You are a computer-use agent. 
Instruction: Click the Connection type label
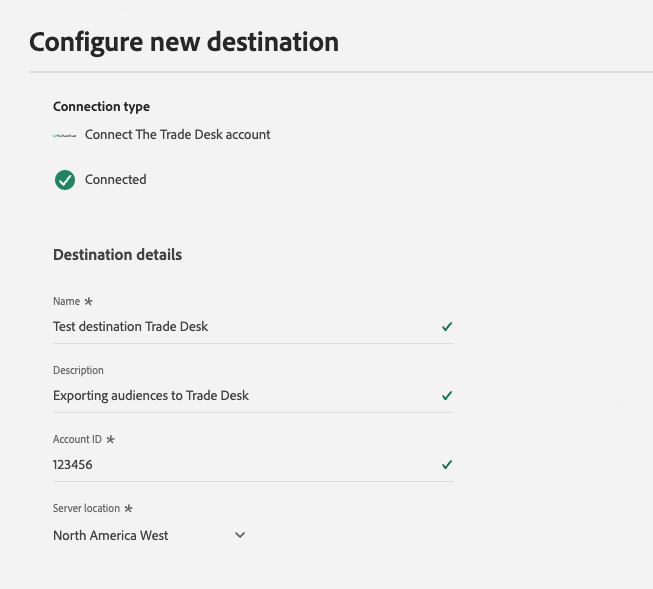coord(101,106)
